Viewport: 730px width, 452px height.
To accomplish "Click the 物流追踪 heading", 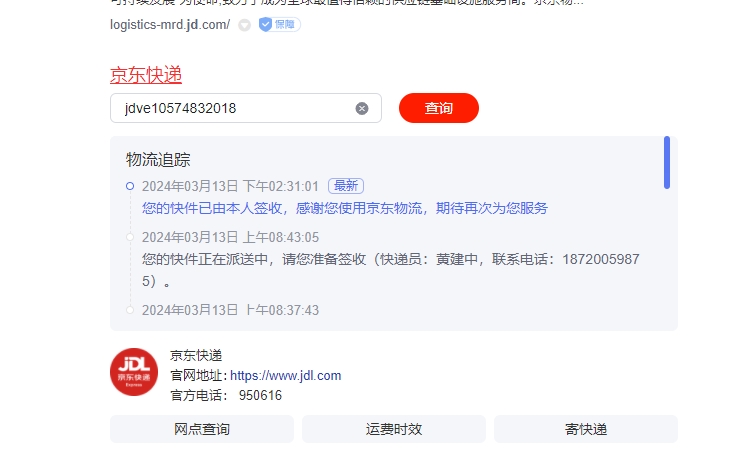I will coord(158,160).
